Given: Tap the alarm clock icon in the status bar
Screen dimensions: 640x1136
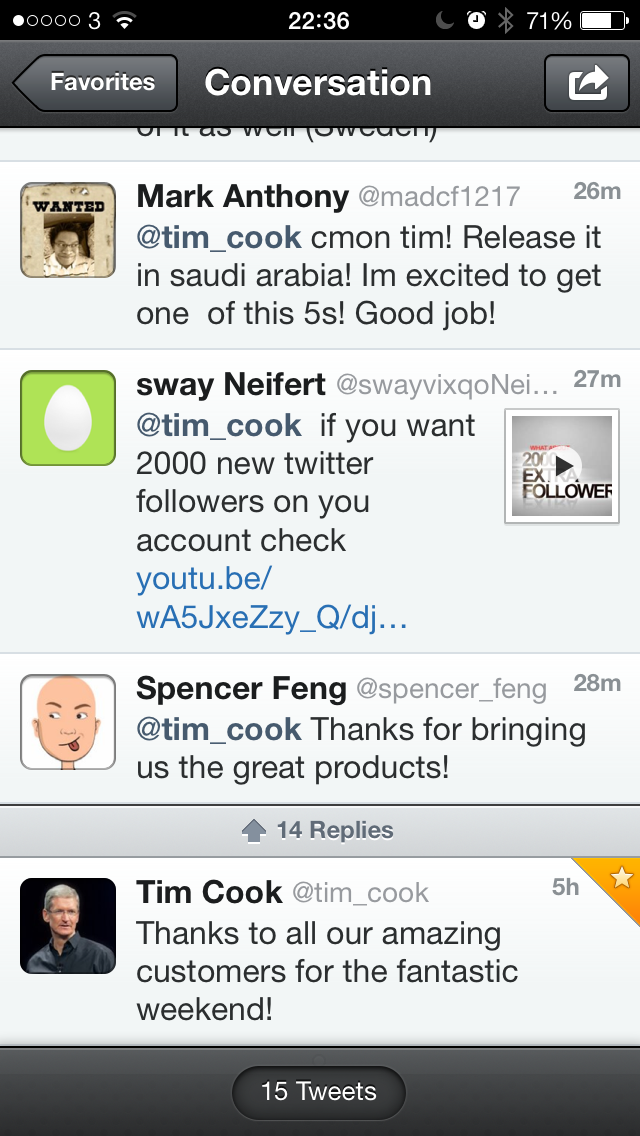Looking at the screenshot, I should pos(476,20).
